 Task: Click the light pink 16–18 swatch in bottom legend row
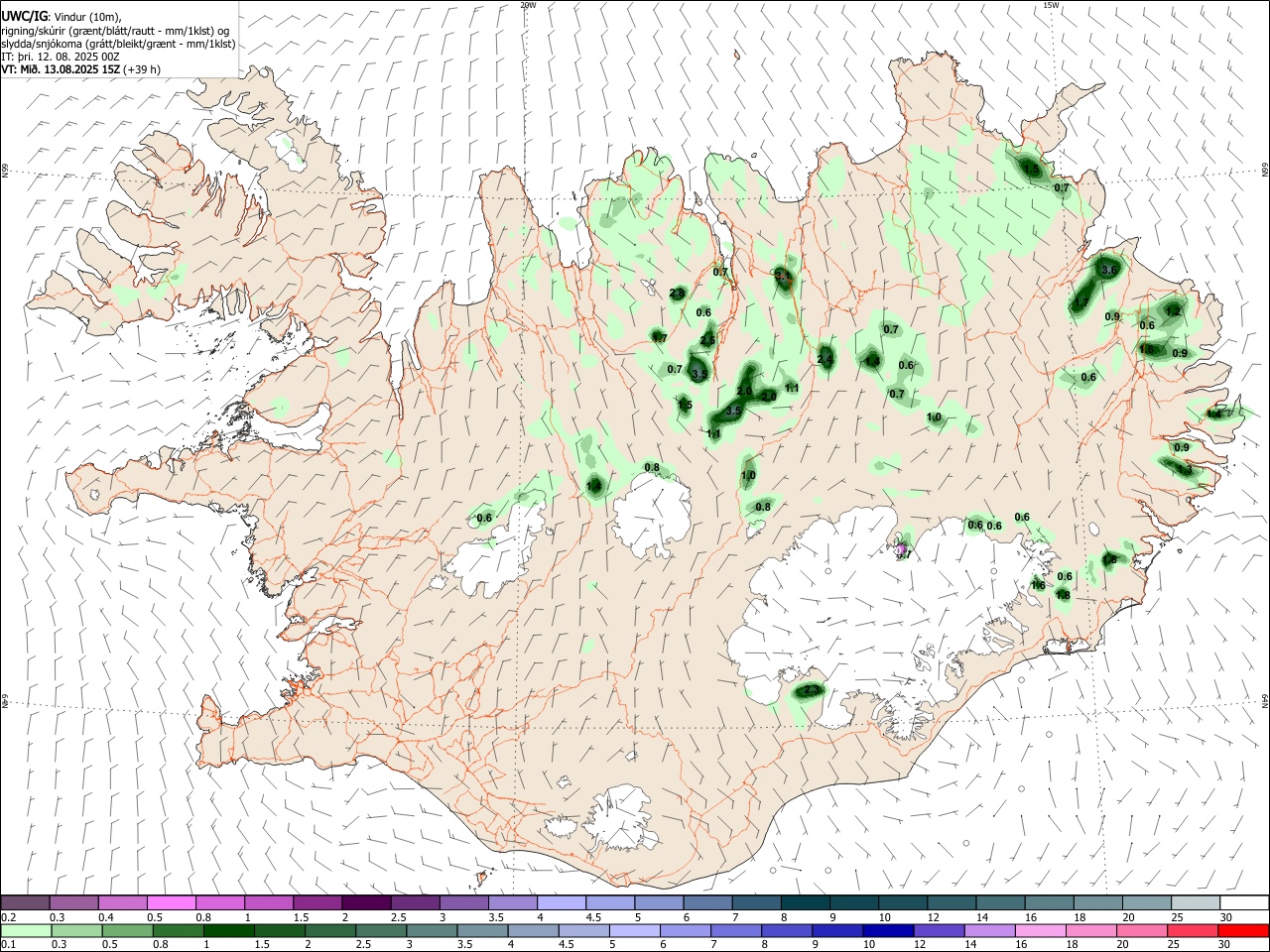point(1042,931)
